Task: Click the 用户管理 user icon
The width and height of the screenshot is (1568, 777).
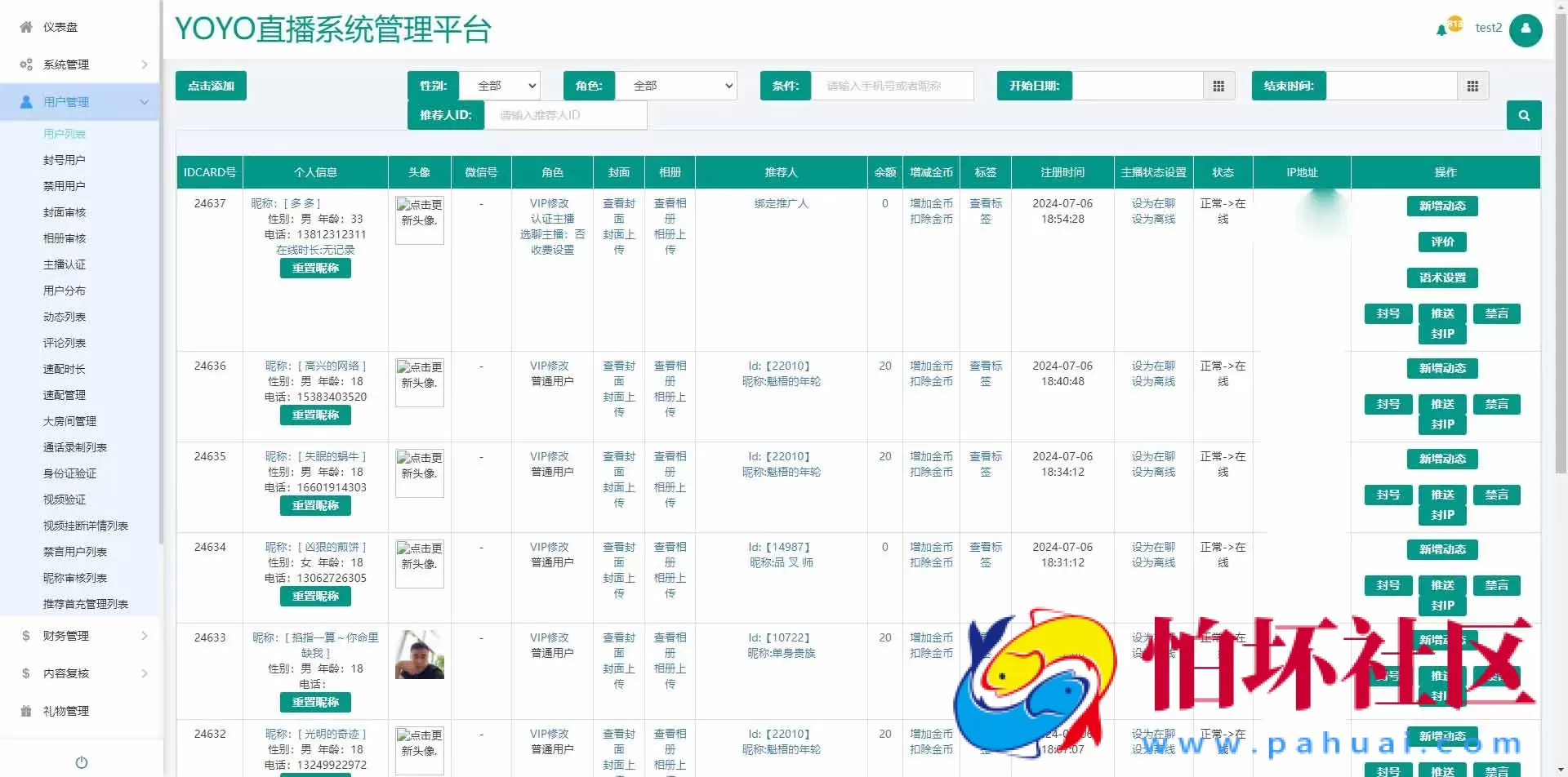Action: tap(24, 101)
